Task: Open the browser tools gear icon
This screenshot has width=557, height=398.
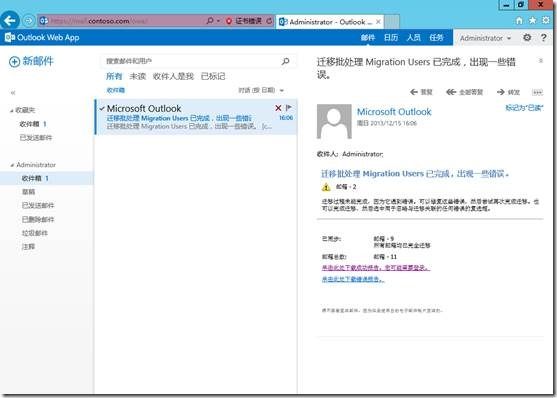Action: click(x=546, y=21)
